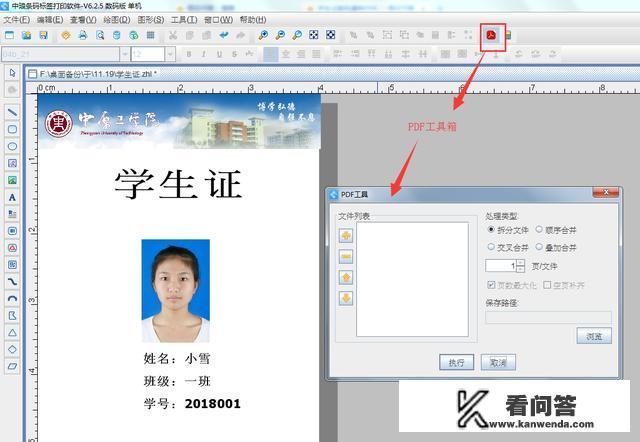This screenshot has height=442, width=640.
Task: Select 交叉合并 radio option
Action: tap(508, 247)
